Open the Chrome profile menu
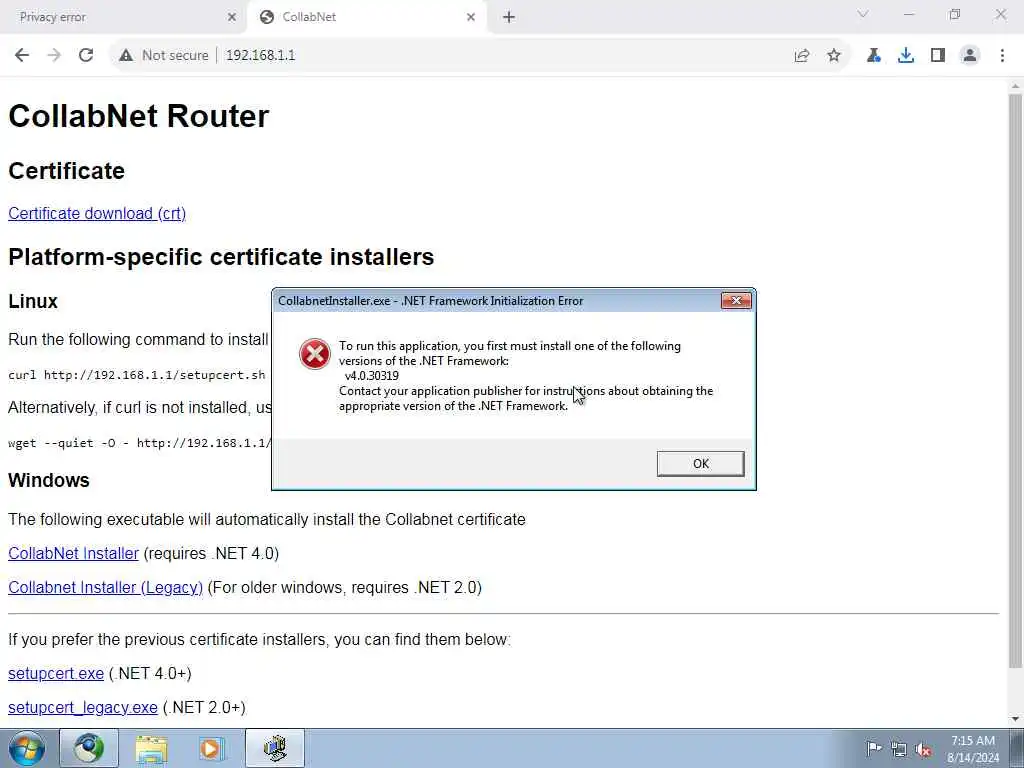This screenshot has width=1024, height=768. (x=970, y=56)
